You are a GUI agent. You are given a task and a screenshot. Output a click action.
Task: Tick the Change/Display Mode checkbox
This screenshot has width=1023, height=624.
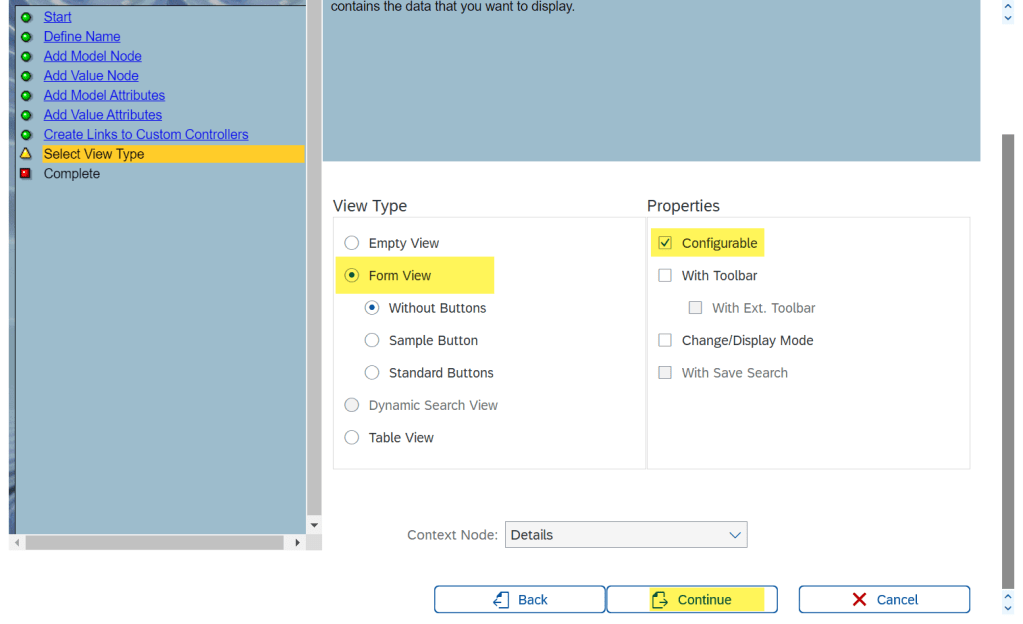point(665,341)
